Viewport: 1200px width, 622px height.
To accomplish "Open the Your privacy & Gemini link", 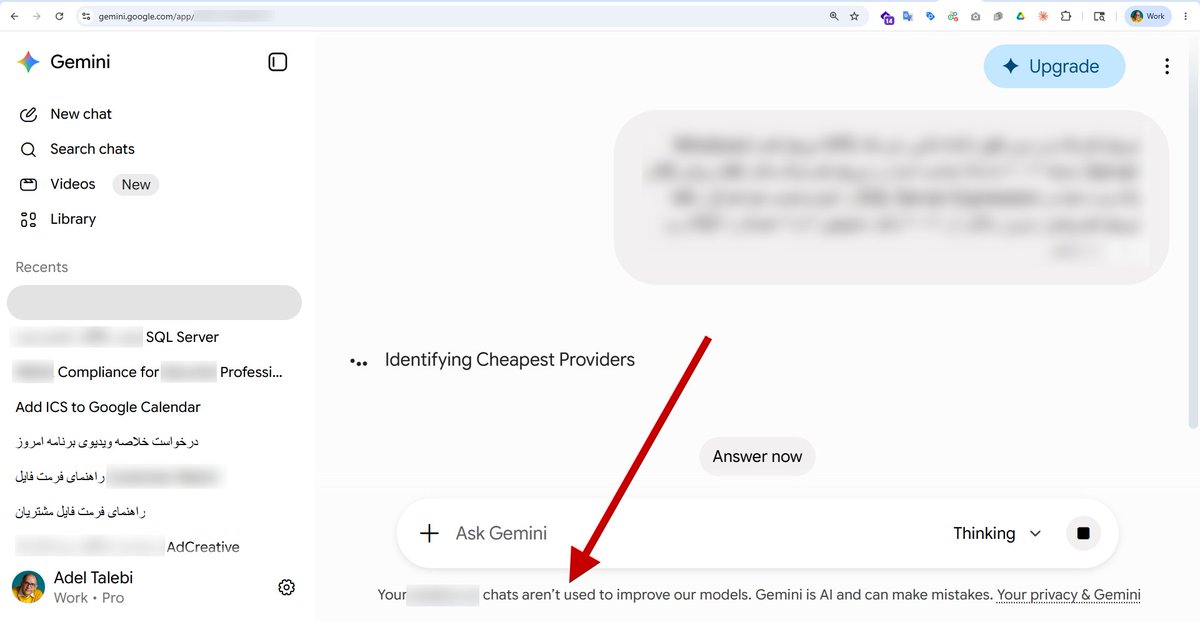I will [x=1068, y=594].
